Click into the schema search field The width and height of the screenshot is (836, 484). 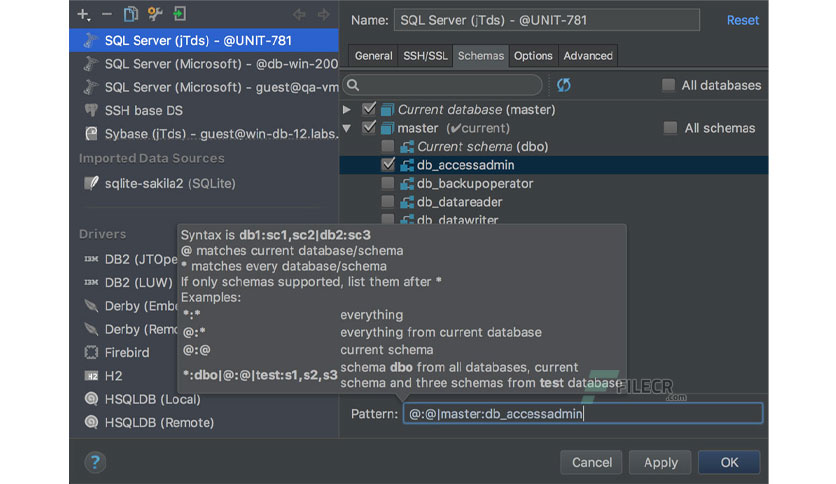[x=443, y=85]
